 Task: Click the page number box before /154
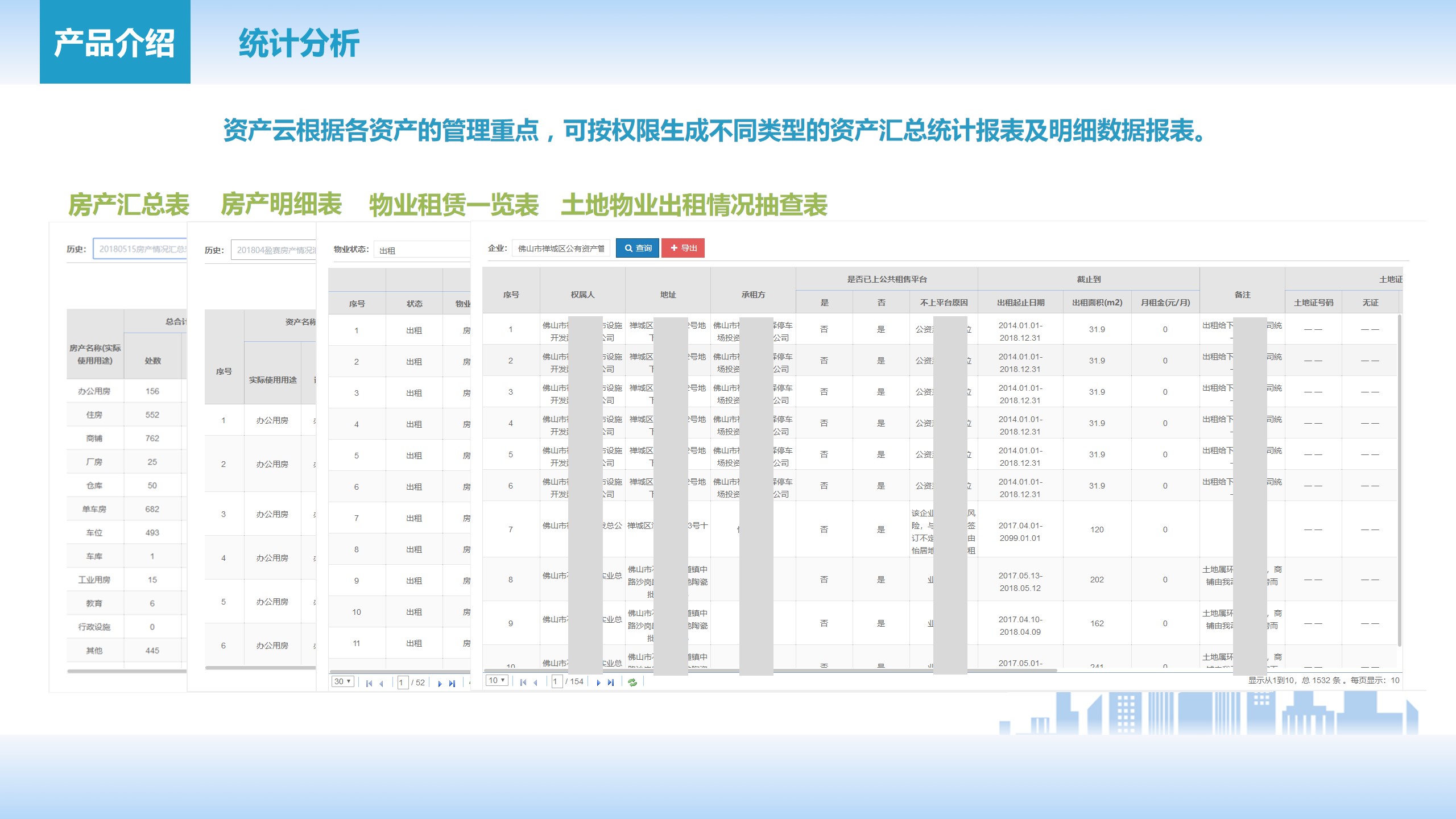556,681
